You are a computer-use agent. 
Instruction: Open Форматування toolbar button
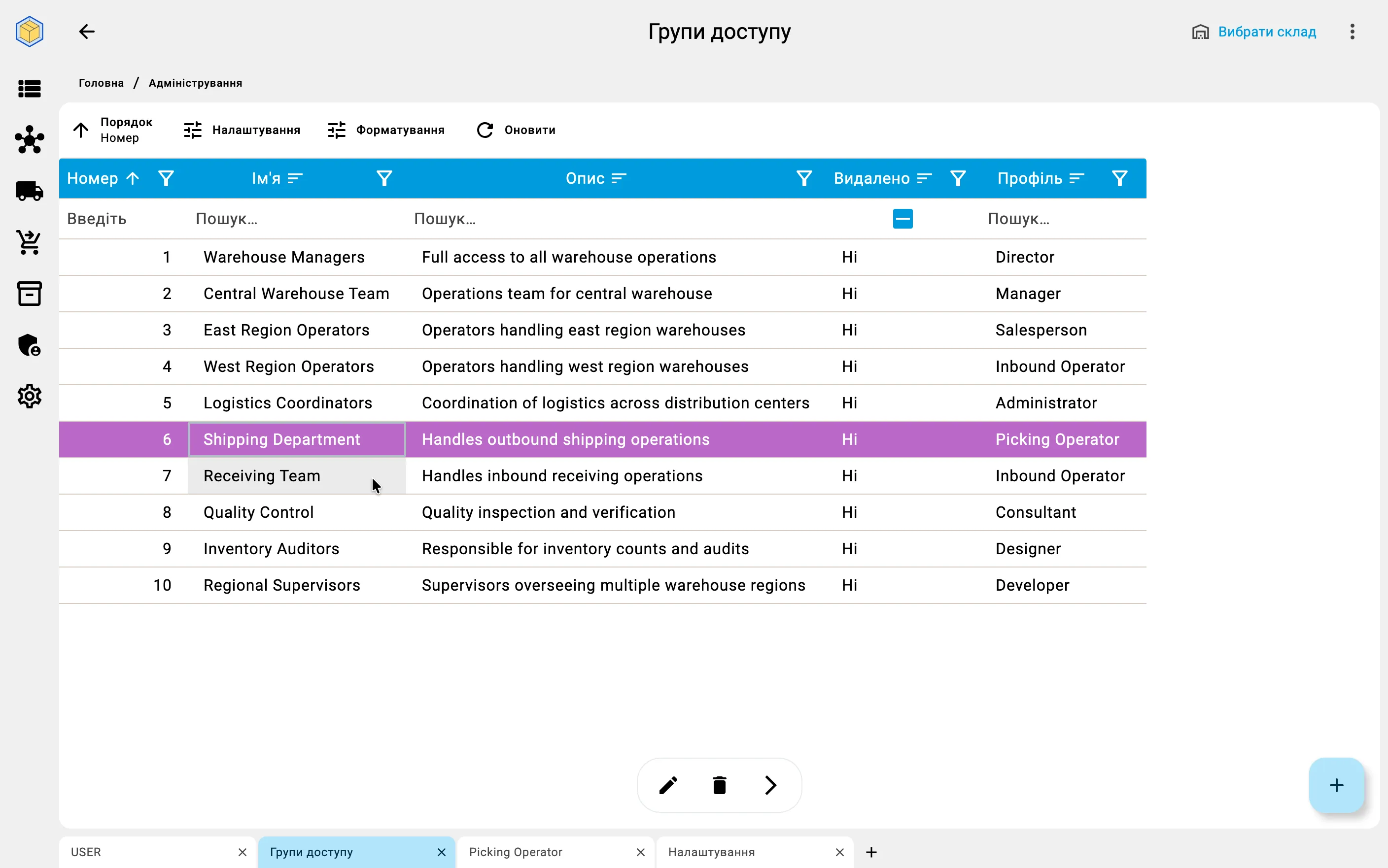[386, 131]
